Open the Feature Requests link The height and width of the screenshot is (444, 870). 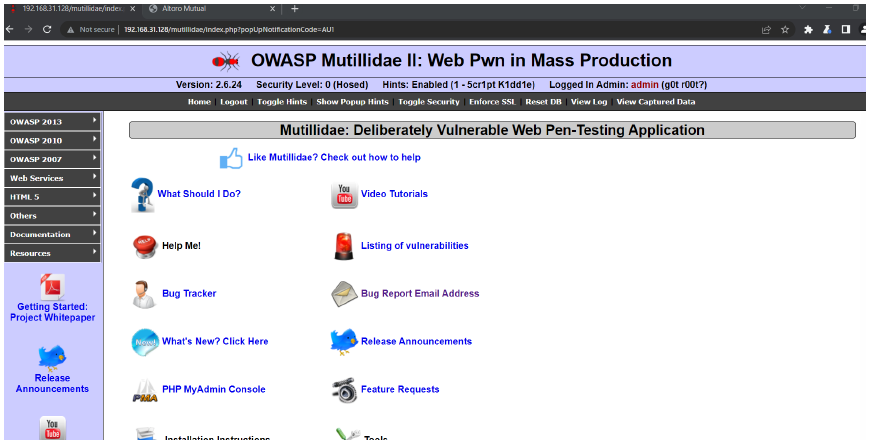400,389
